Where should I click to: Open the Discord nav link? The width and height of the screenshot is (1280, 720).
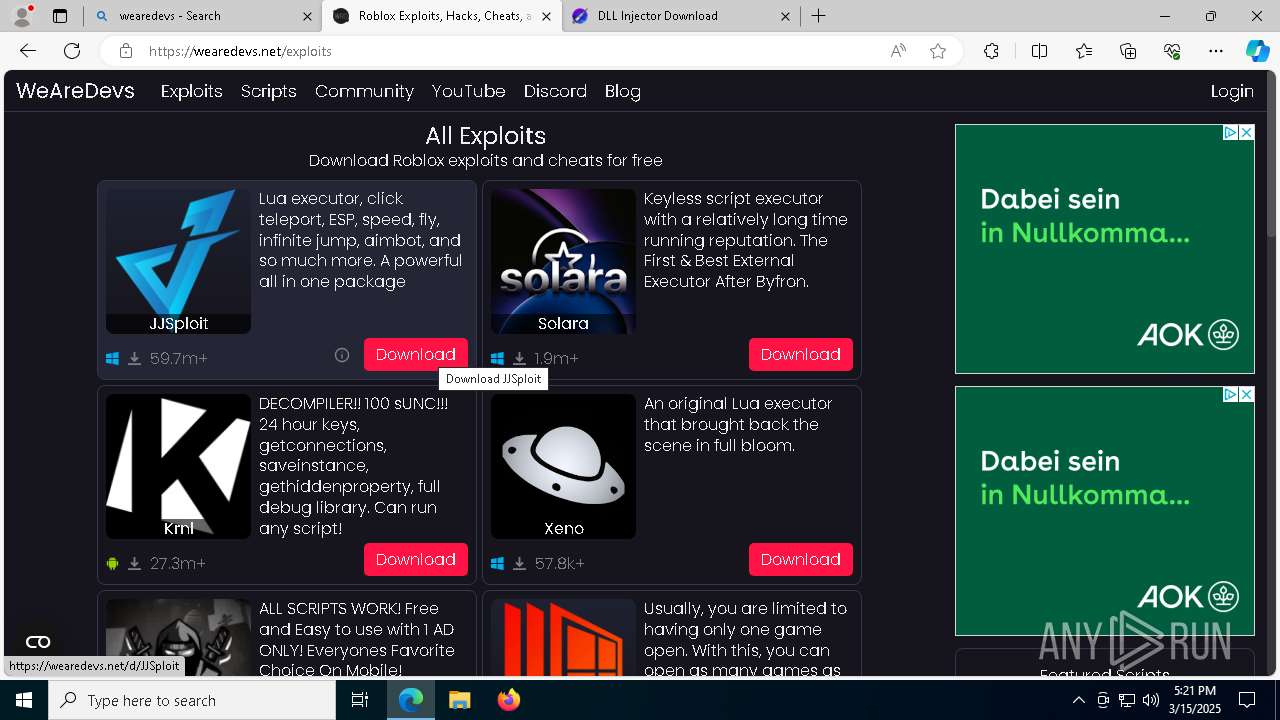pos(555,91)
